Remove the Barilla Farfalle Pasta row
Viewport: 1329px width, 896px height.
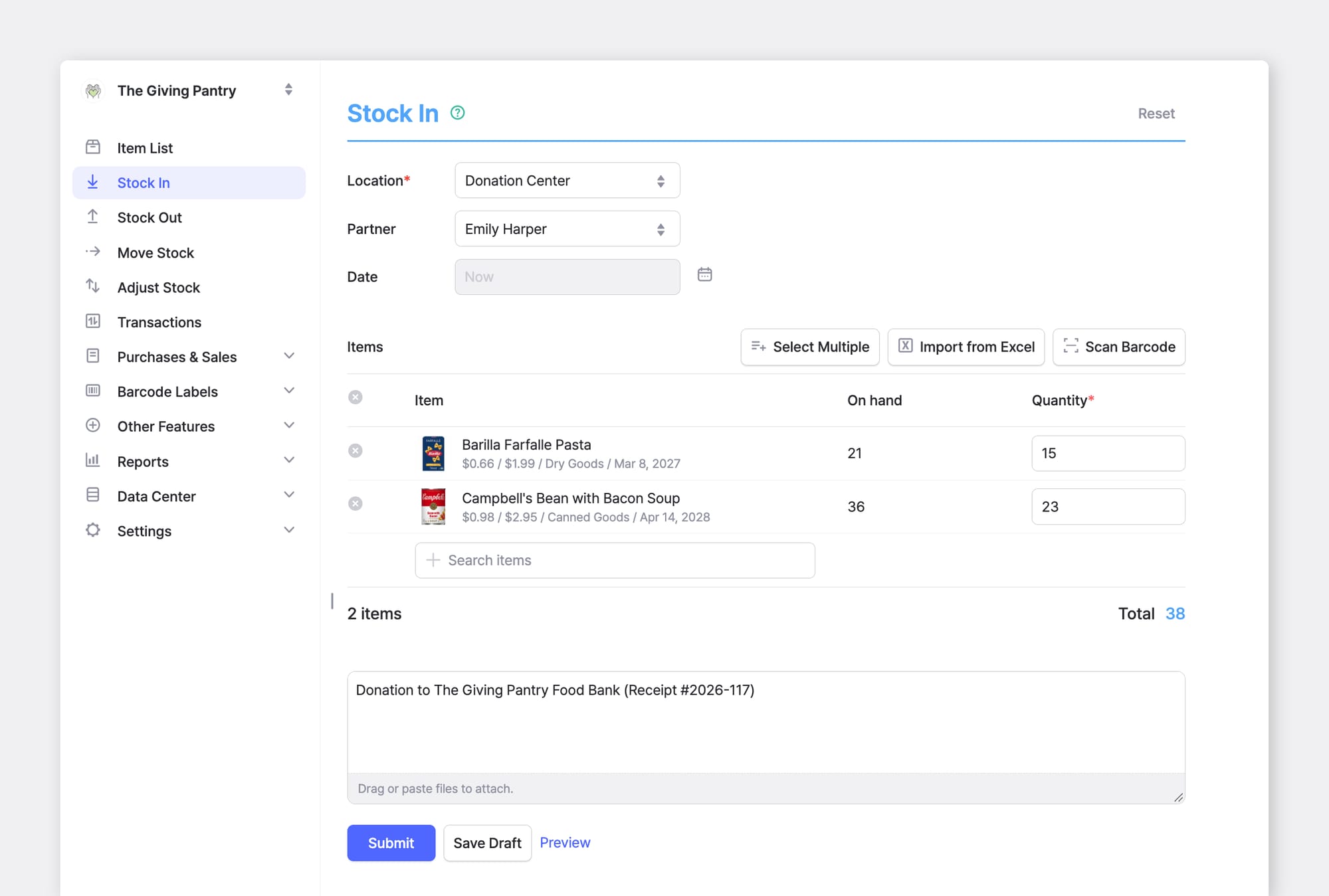pos(356,450)
